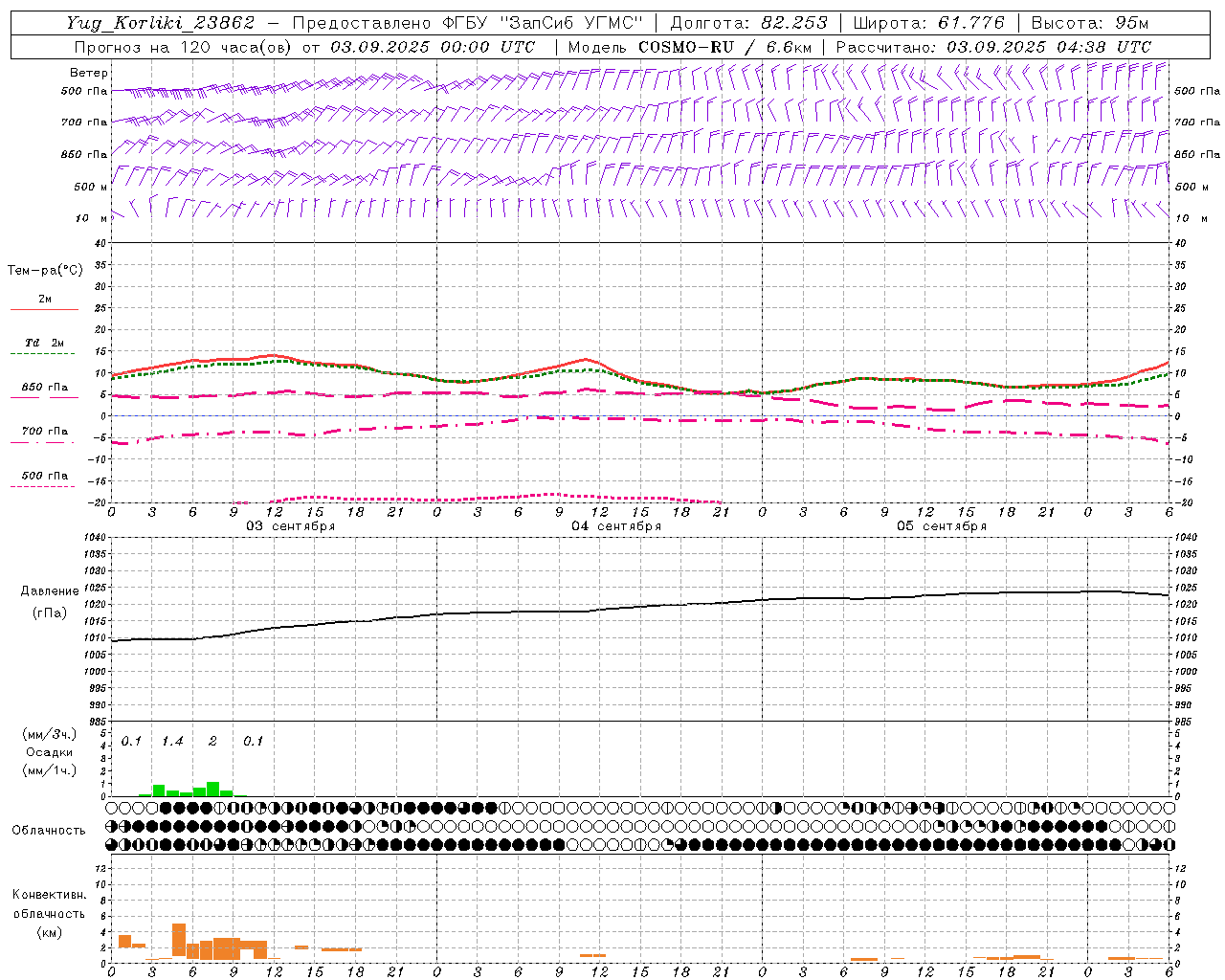Image resolution: width=1225 pixels, height=980 pixels.
Task: Click the '05 сентября' date label
Action: (942, 526)
